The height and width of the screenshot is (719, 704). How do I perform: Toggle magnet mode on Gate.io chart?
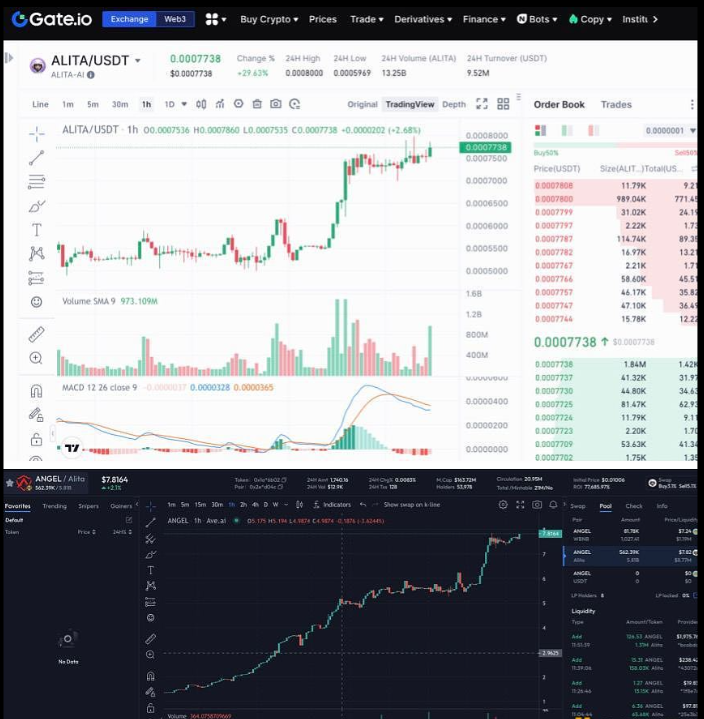coord(36,391)
